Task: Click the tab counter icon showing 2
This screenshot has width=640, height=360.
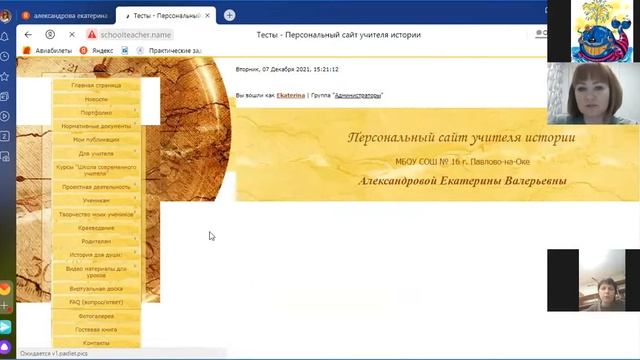Action: point(5,136)
